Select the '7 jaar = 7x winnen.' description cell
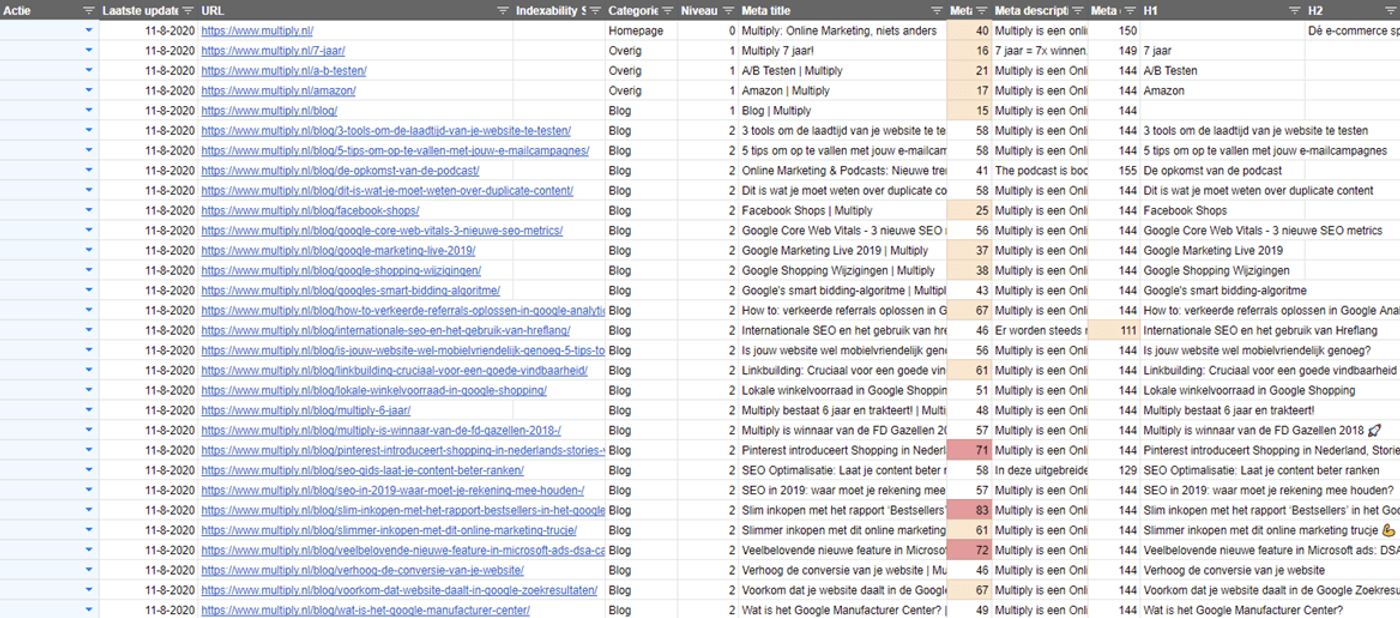 pyautogui.click(x=1040, y=51)
